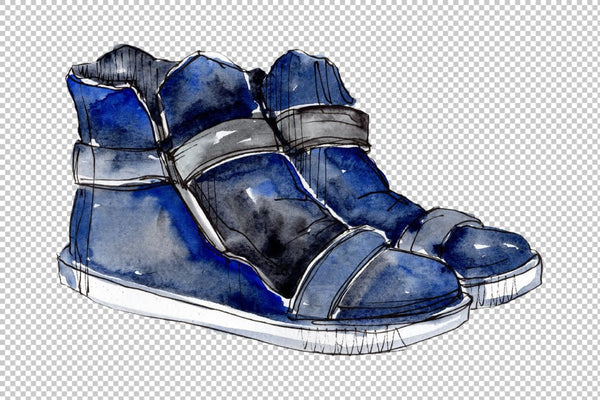600x400 pixels.
Task: Click the blue watercolor sneakers illustration
Action: 300,200
